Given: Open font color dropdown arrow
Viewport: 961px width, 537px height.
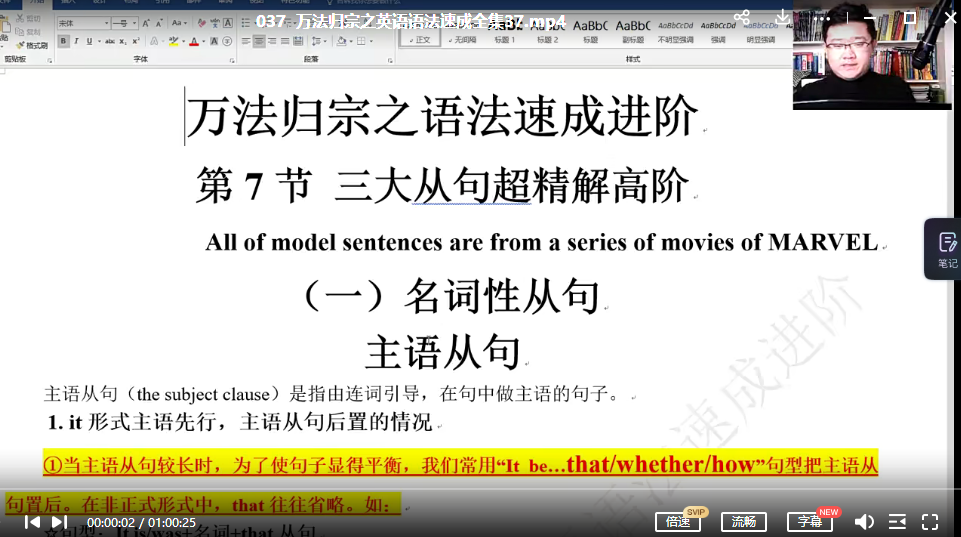Looking at the screenshot, I should pyautogui.click(x=203, y=41).
